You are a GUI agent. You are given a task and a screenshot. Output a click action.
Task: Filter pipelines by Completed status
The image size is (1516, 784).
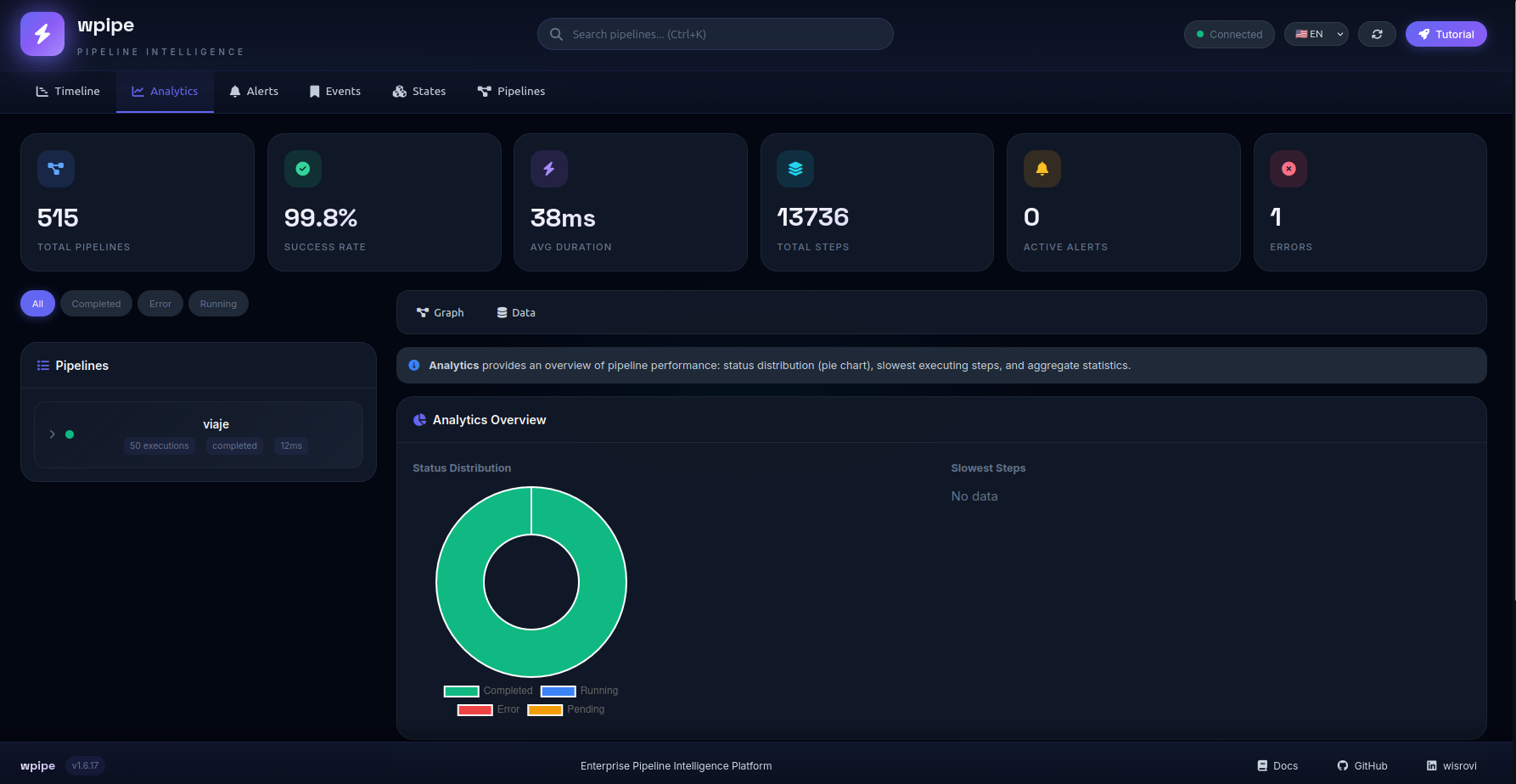pyautogui.click(x=96, y=304)
